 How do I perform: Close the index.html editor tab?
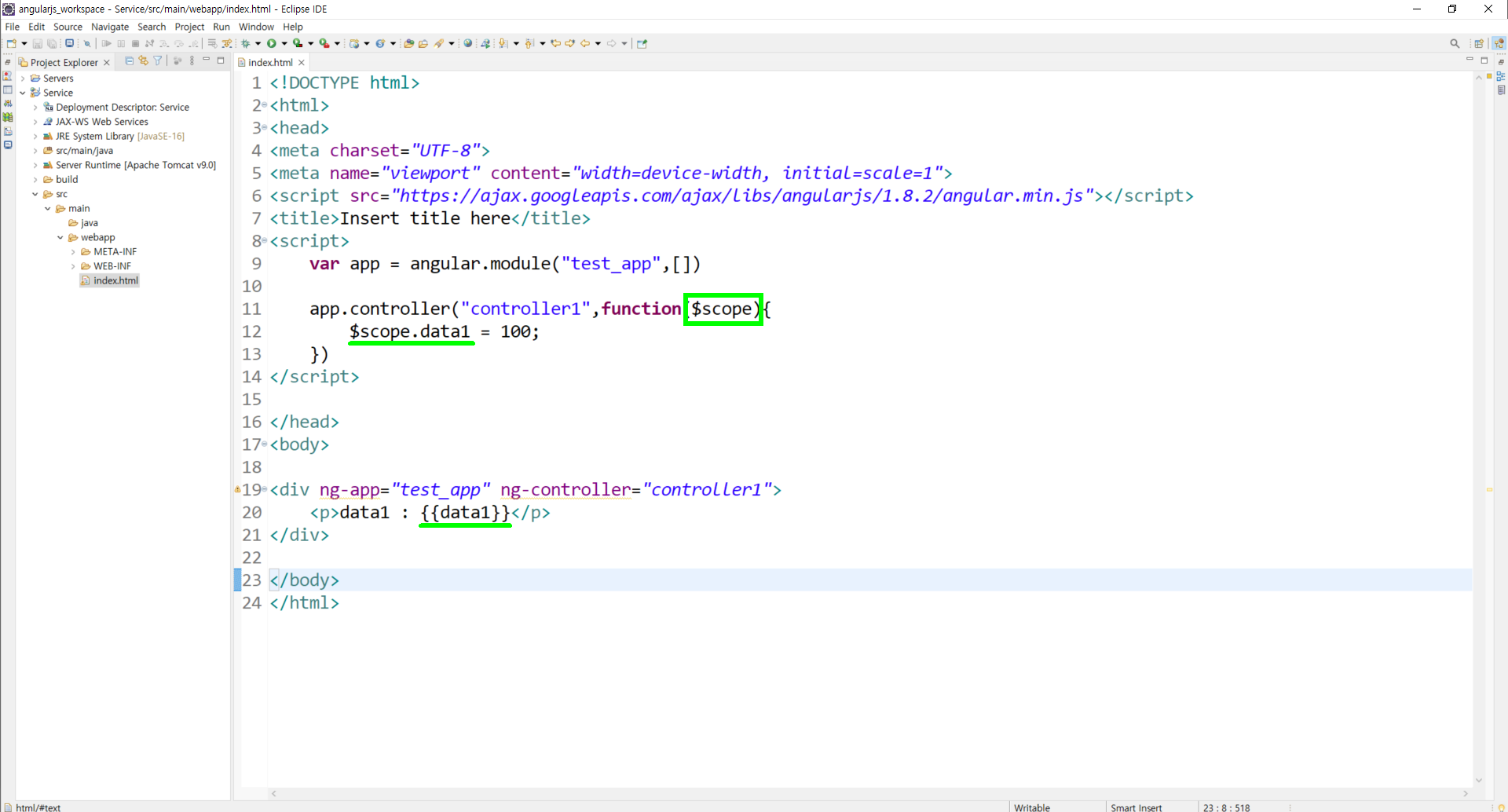[301, 63]
